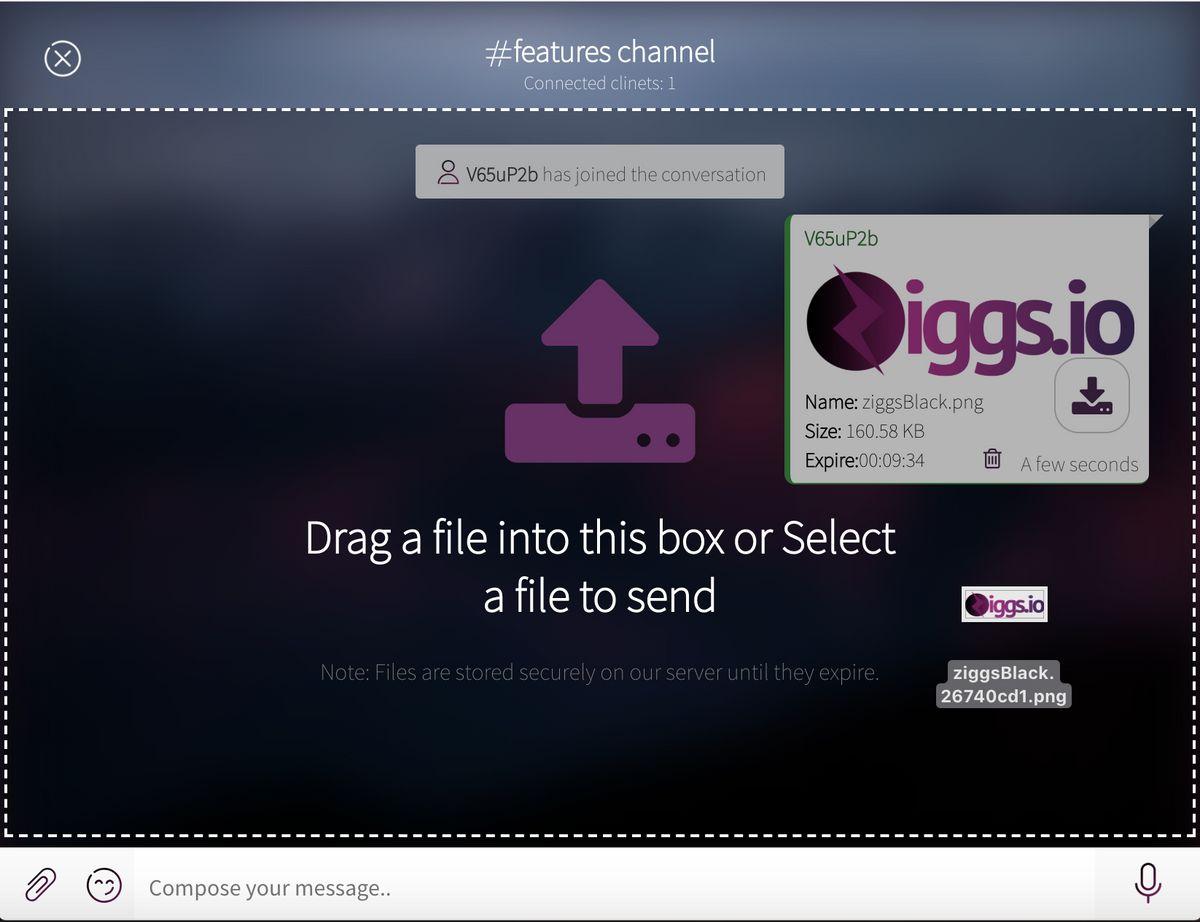The image size is (1200, 922).
Task: Click the #features channel title
Action: click(600, 52)
